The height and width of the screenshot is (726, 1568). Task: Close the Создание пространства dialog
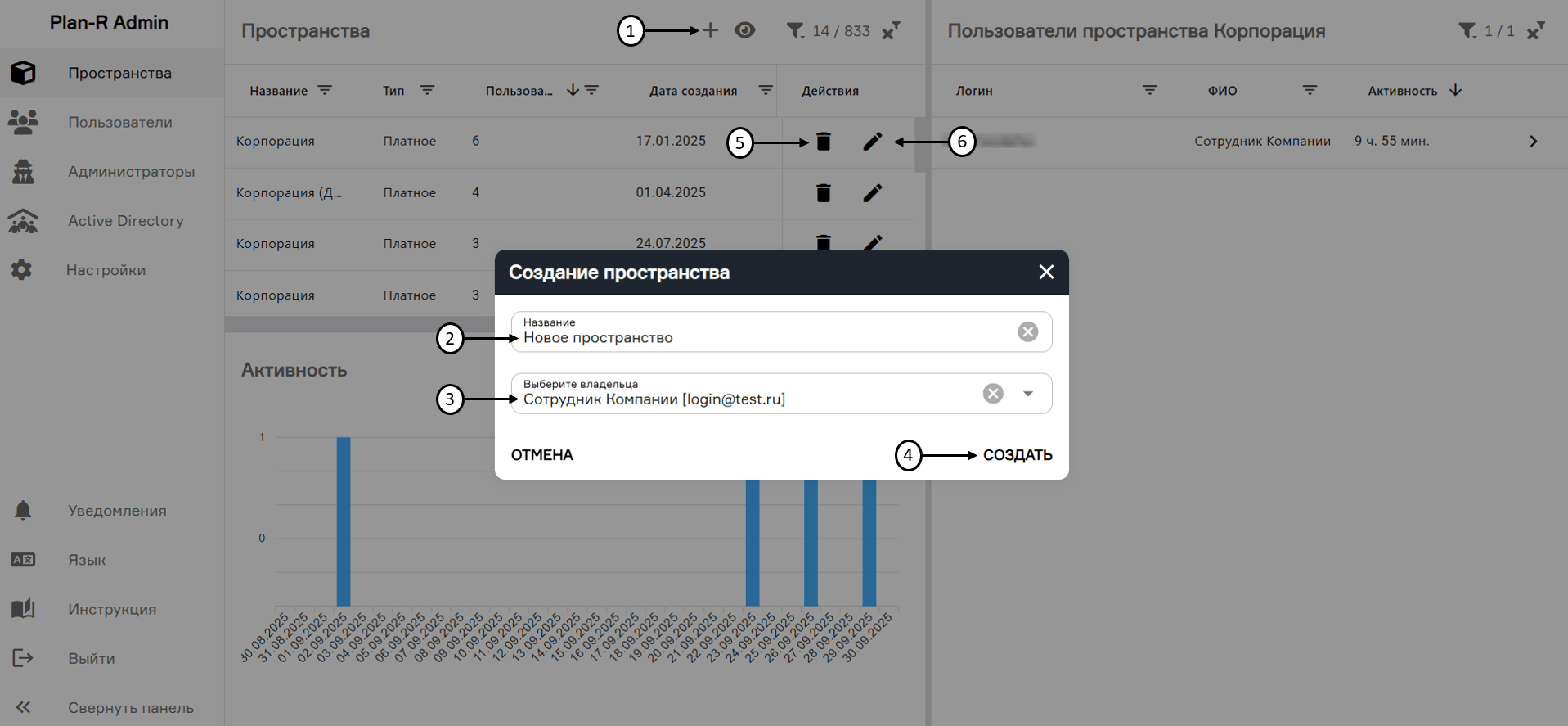coord(1046,272)
